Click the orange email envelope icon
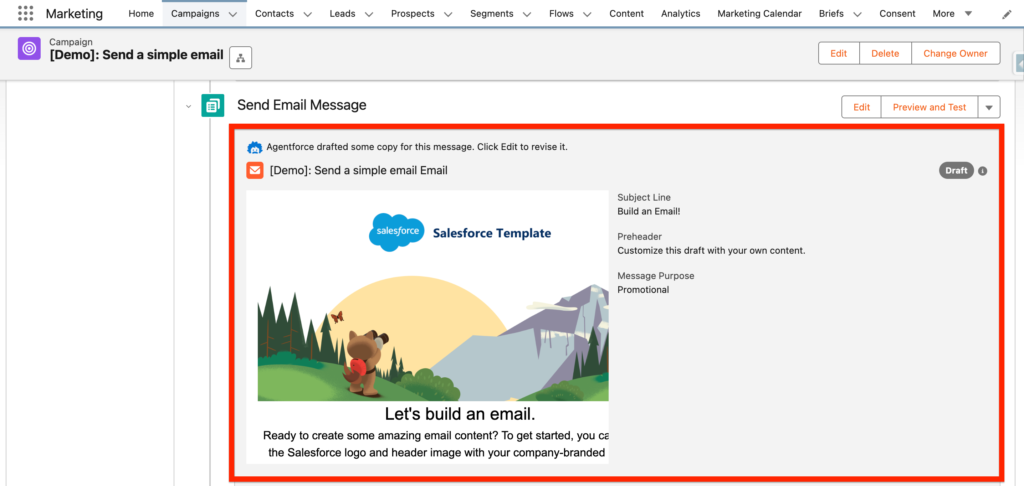Image resolution: width=1024 pixels, height=486 pixels. tap(255, 171)
